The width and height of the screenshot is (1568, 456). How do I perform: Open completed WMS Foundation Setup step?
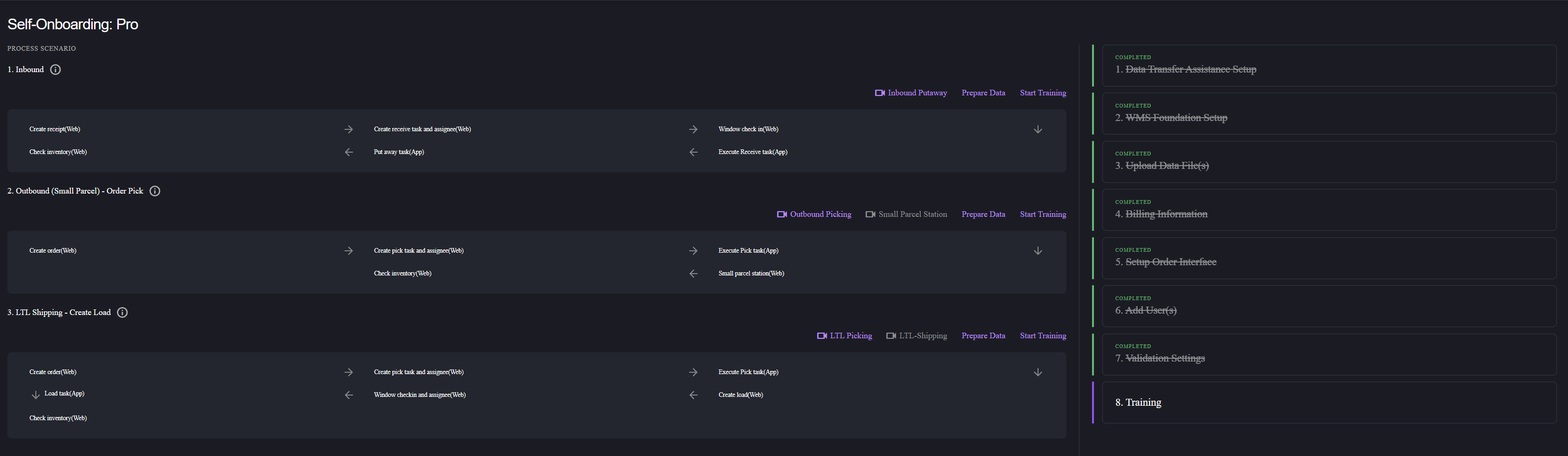pyautogui.click(x=1175, y=117)
